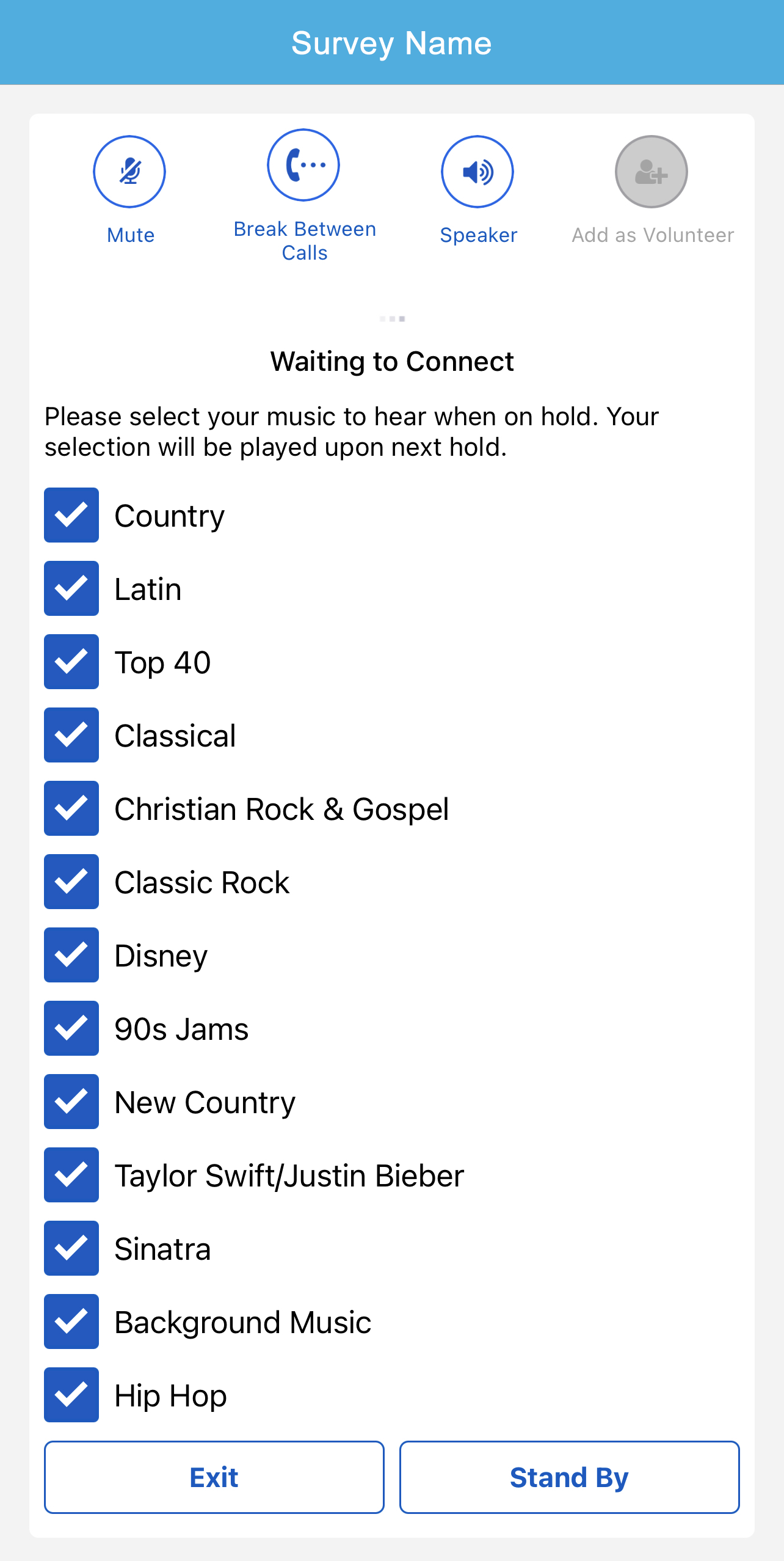The image size is (784, 1561).
Task: Uncheck the Country music checkbox
Action: (71, 515)
